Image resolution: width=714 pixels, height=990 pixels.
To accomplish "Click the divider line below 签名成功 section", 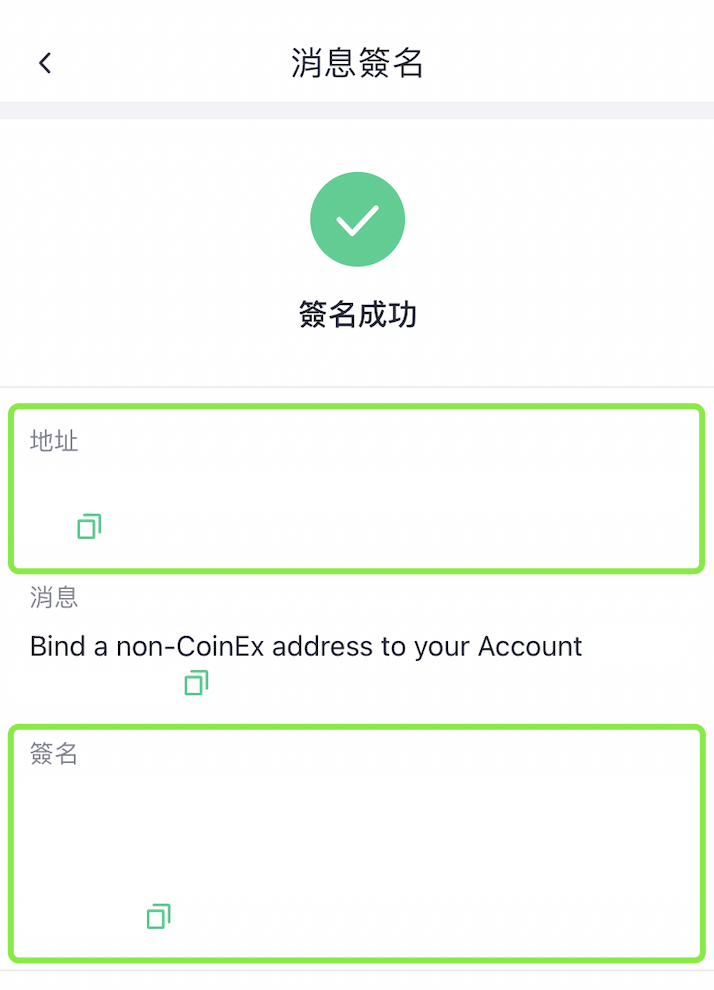I will coord(357,386).
